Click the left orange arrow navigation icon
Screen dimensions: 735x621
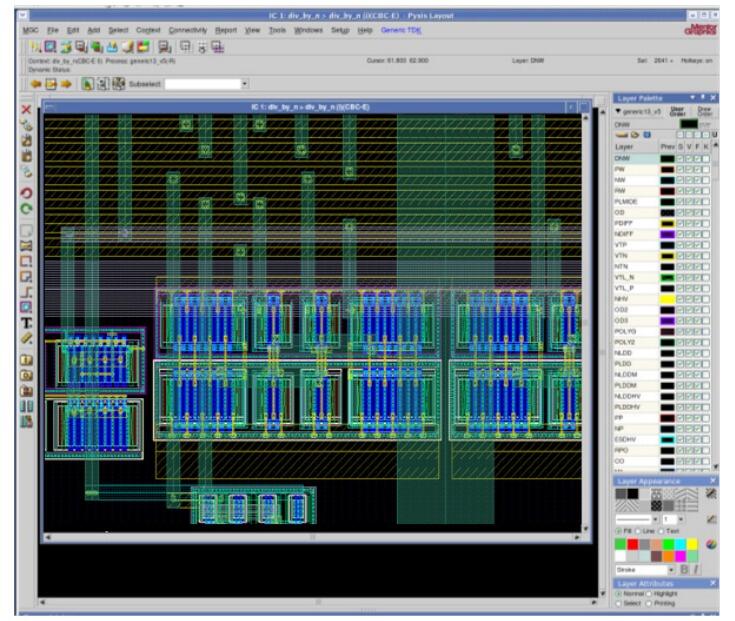click(34, 84)
